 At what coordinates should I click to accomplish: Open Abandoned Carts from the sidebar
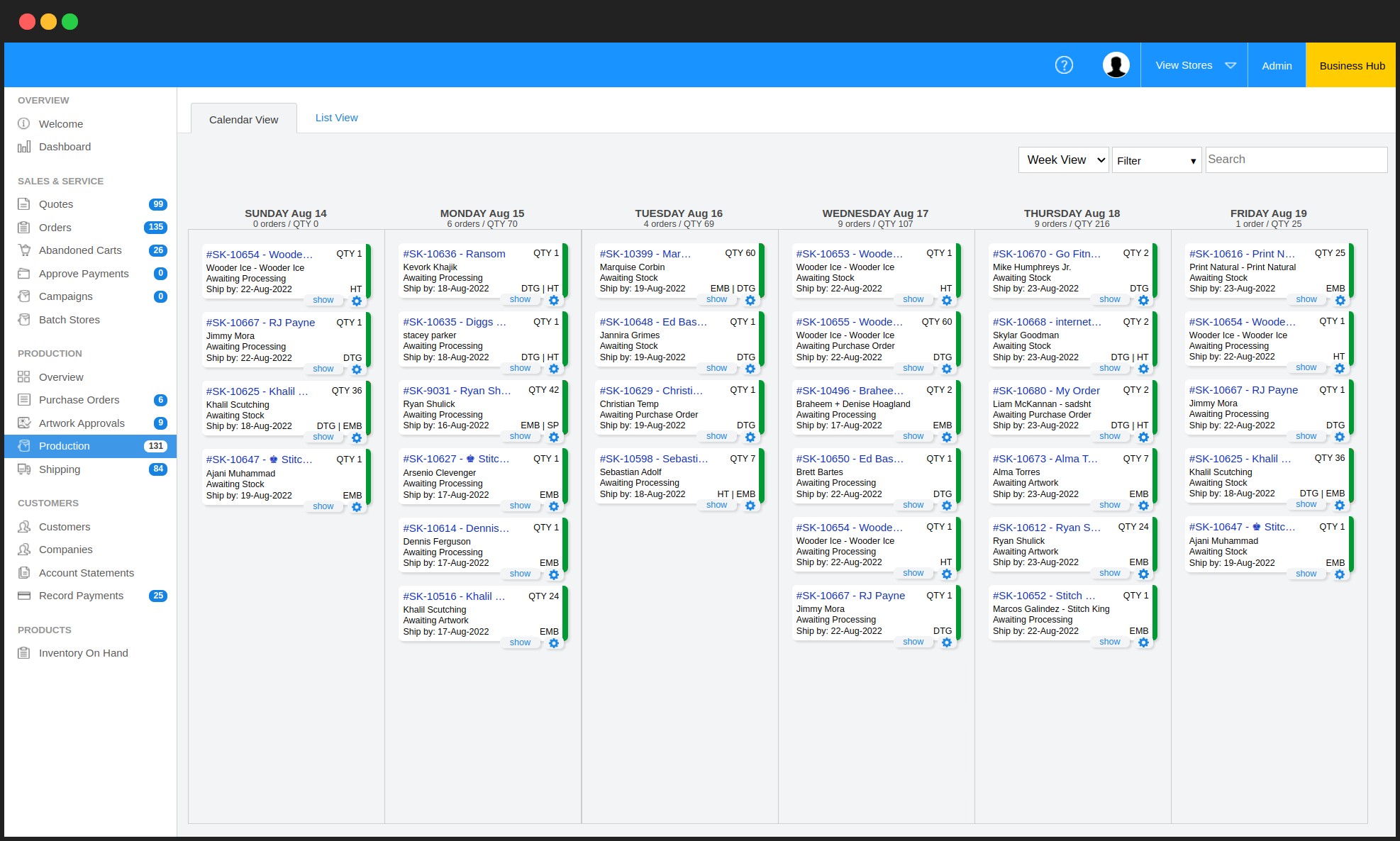79,250
